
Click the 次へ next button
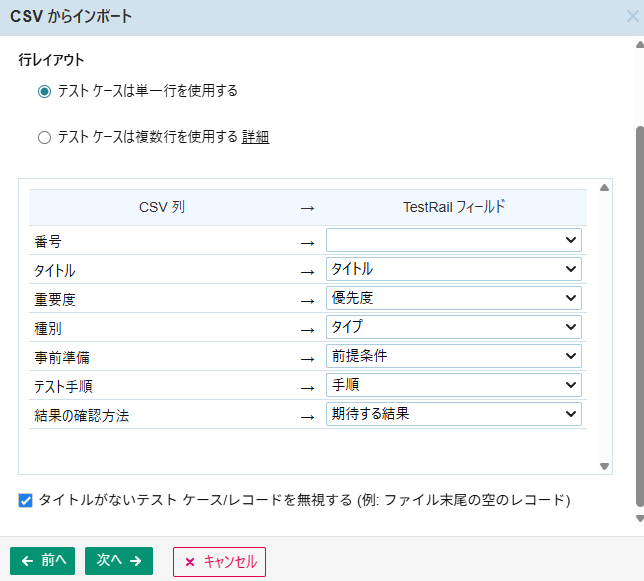pyautogui.click(x=118, y=562)
